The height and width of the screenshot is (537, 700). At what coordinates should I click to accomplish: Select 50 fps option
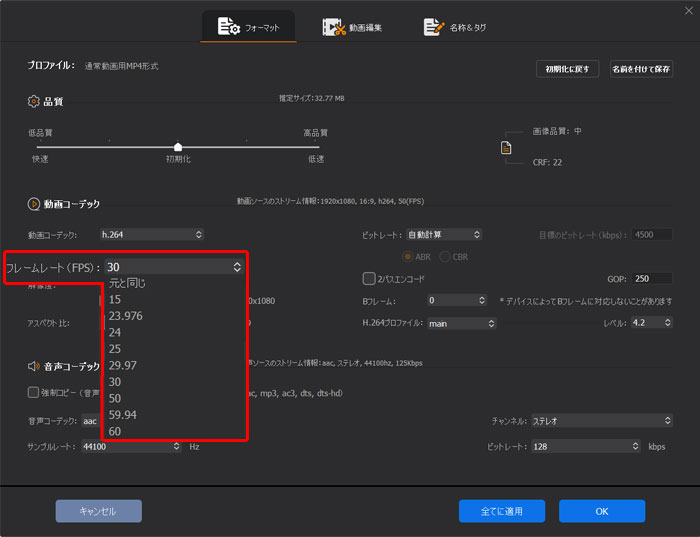115,399
